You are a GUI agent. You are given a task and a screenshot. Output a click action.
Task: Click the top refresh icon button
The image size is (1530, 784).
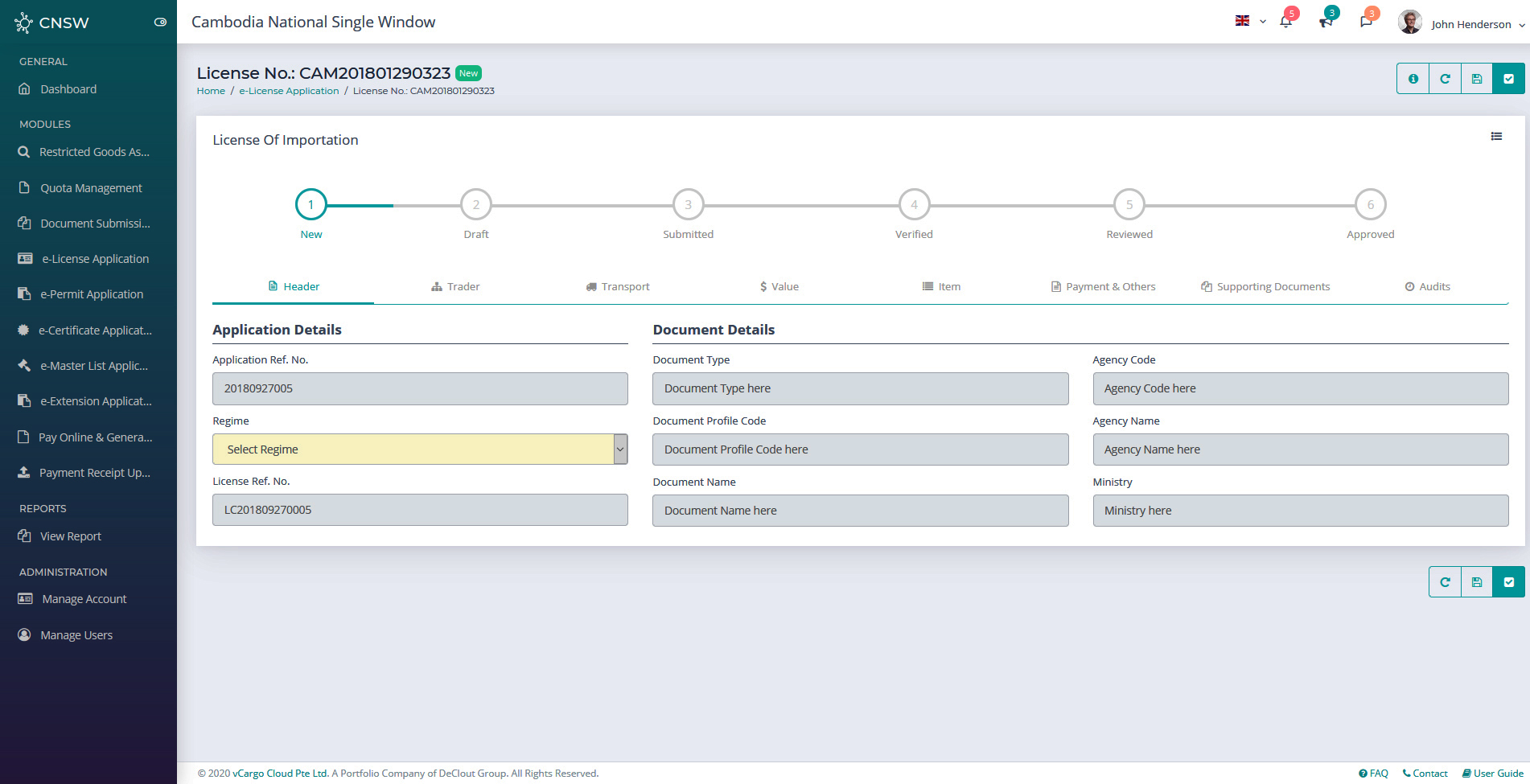click(x=1445, y=79)
